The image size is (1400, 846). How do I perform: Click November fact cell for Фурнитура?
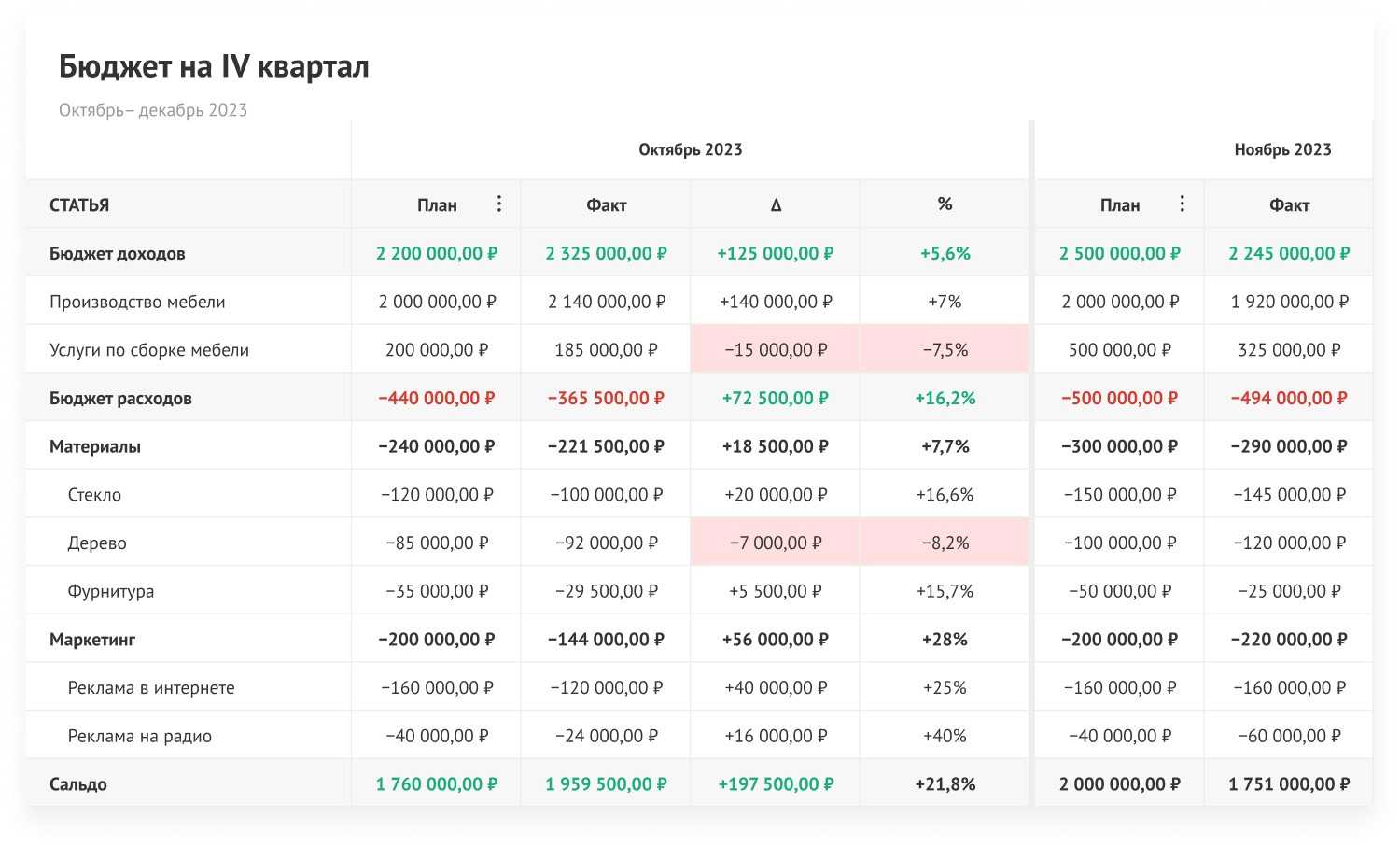point(1289,591)
